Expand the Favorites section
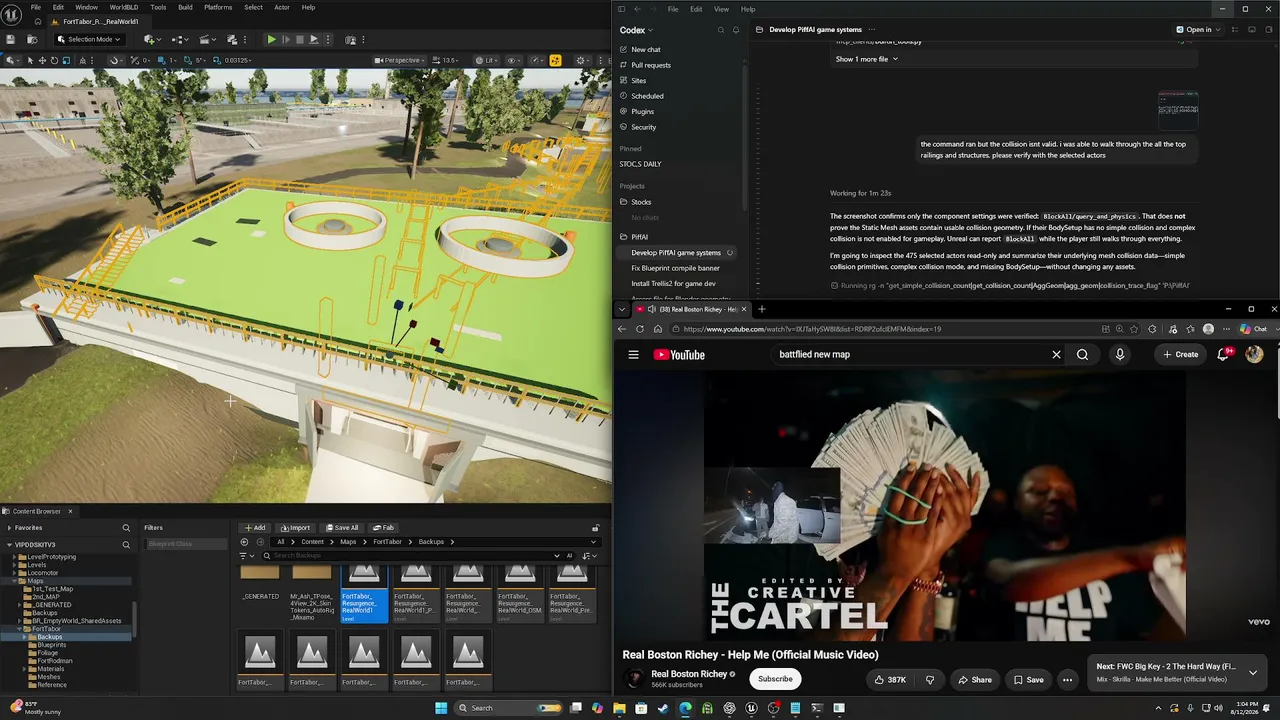 [9, 528]
